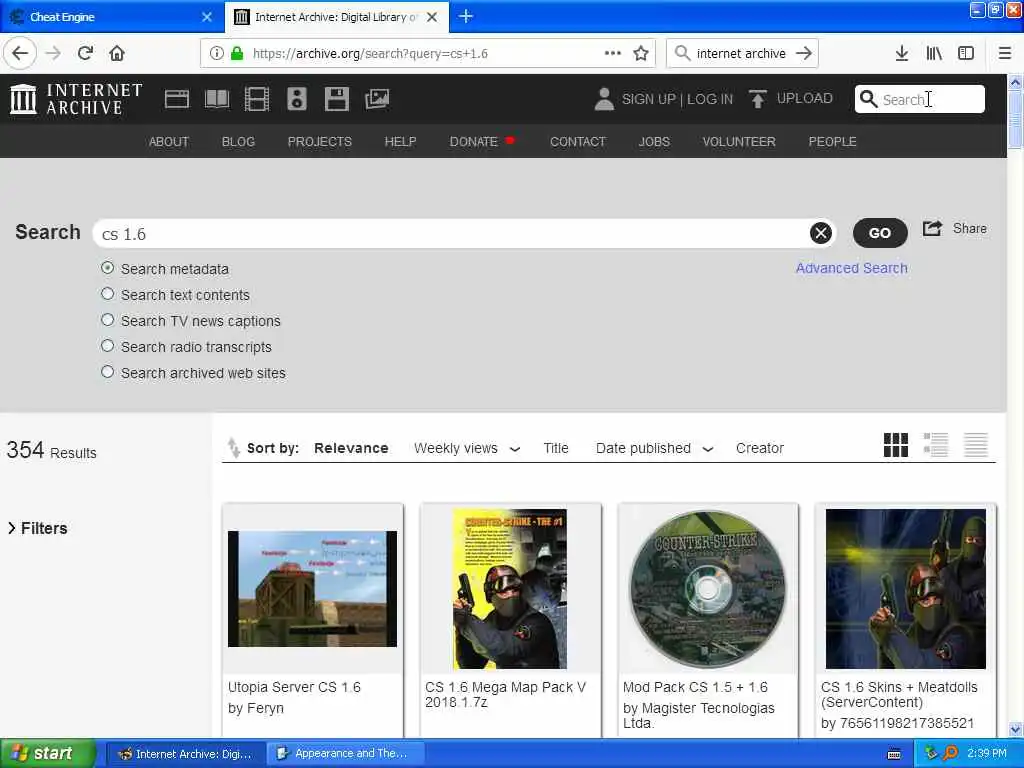Image resolution: width=1024 pixels, height=768 pixels.
Task: Open the HELP menu item
Action: click(400, 142)
